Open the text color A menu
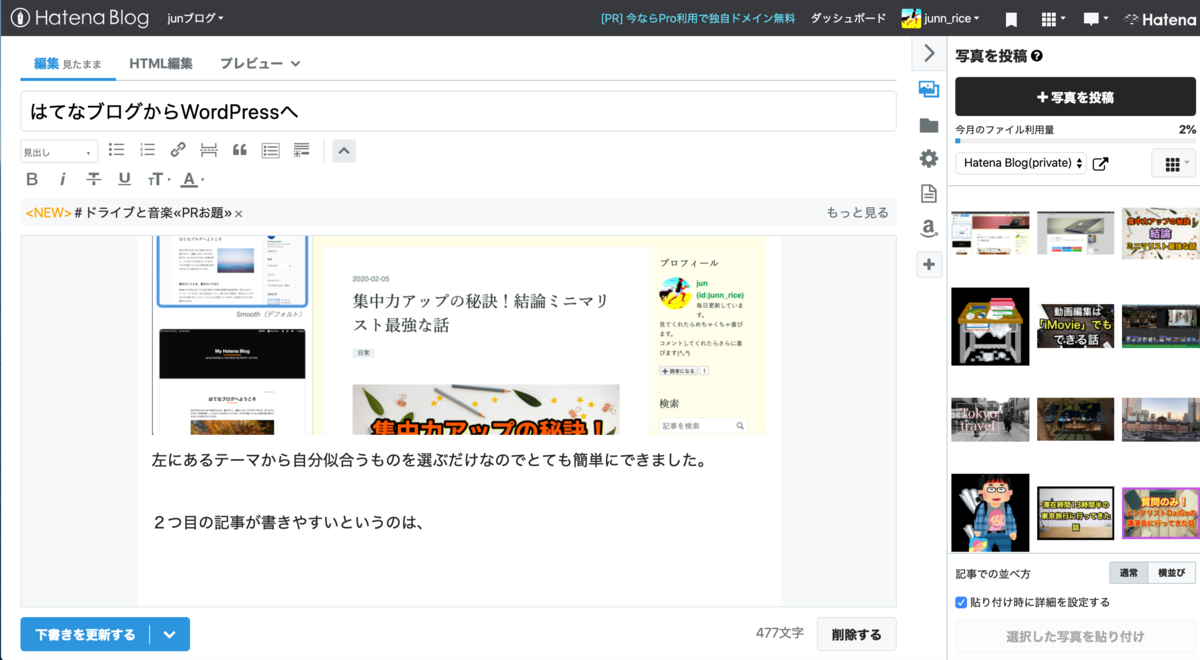 (192, 180)
